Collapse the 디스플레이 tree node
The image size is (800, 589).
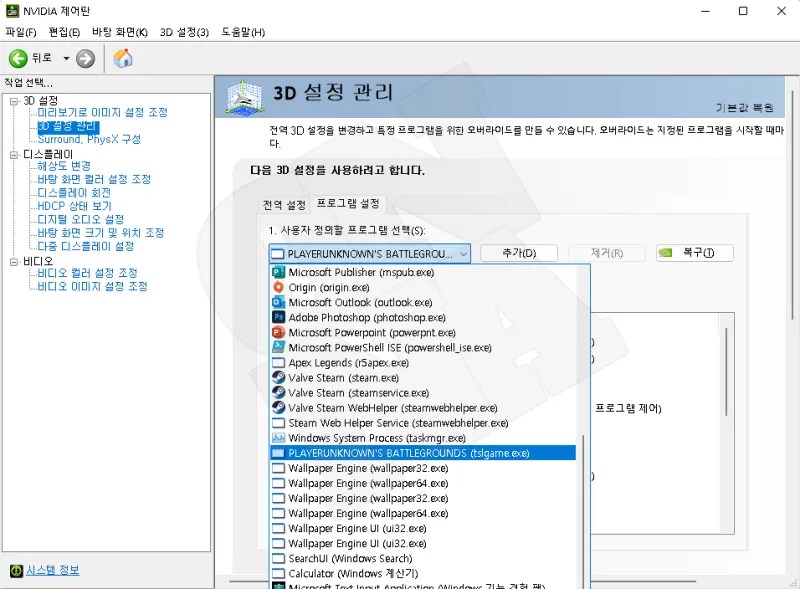coord(14,155)
